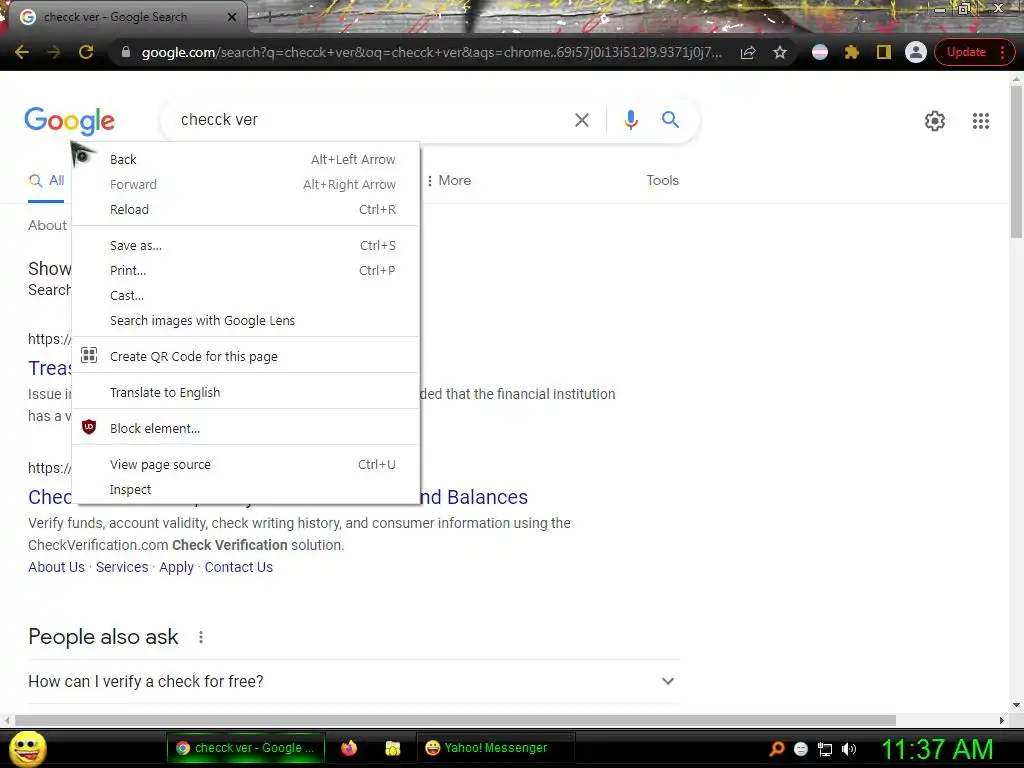Screen dimensions: 1024x768
Task: Click the padlock site info icon
Action: [x=126, y=52]
